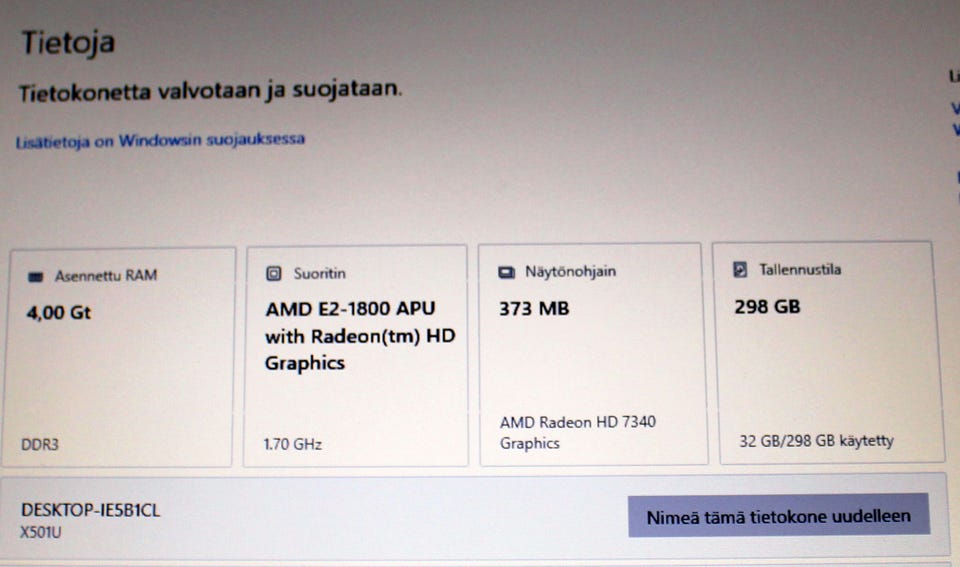Screen dimensions: 960x567
Task: Click the text Tietokonetta valvotaan ja suojataan
Action: [x=210, y=91]
